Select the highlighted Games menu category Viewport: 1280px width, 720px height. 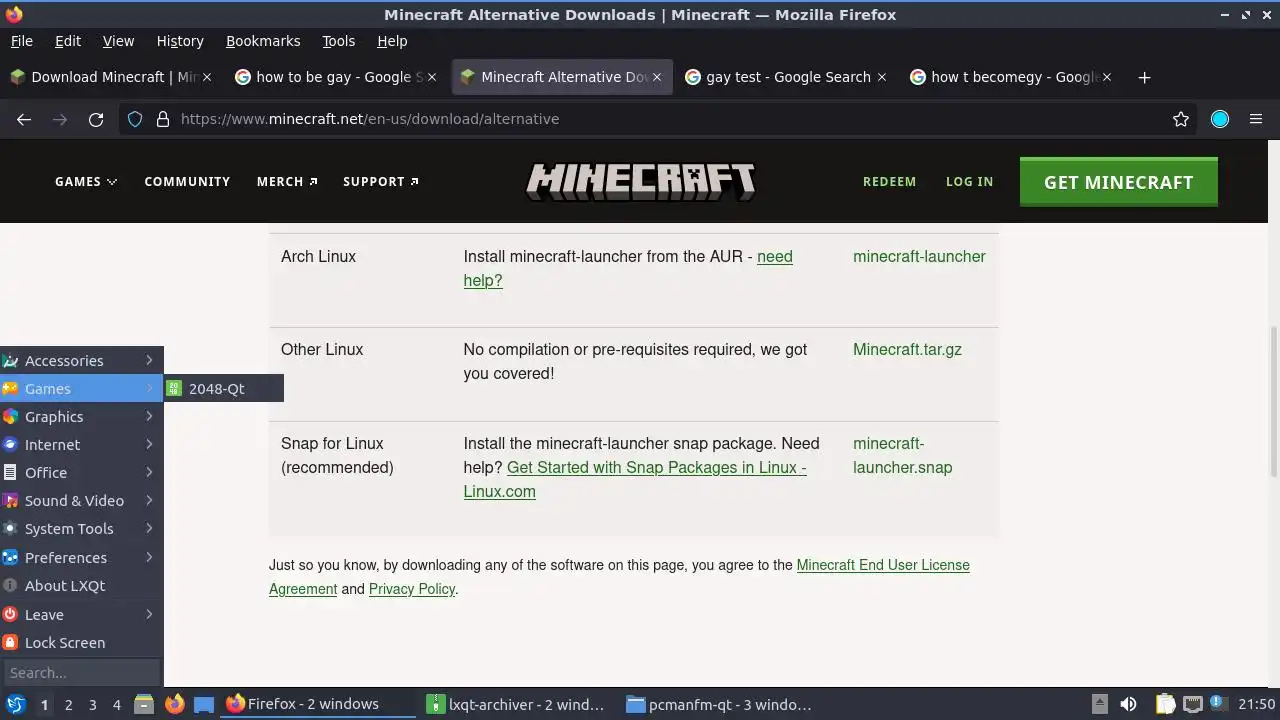(x=82, y=389)
